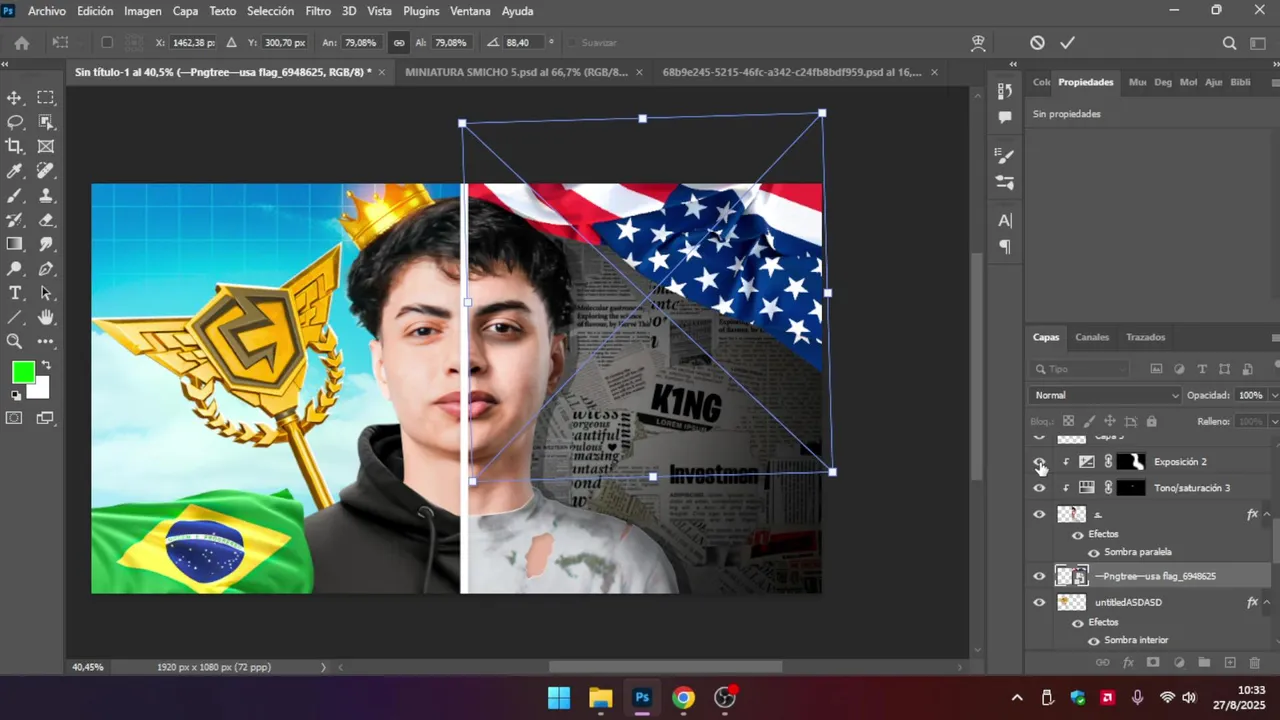Open the Ventana menu

click(x=470, y=11)
